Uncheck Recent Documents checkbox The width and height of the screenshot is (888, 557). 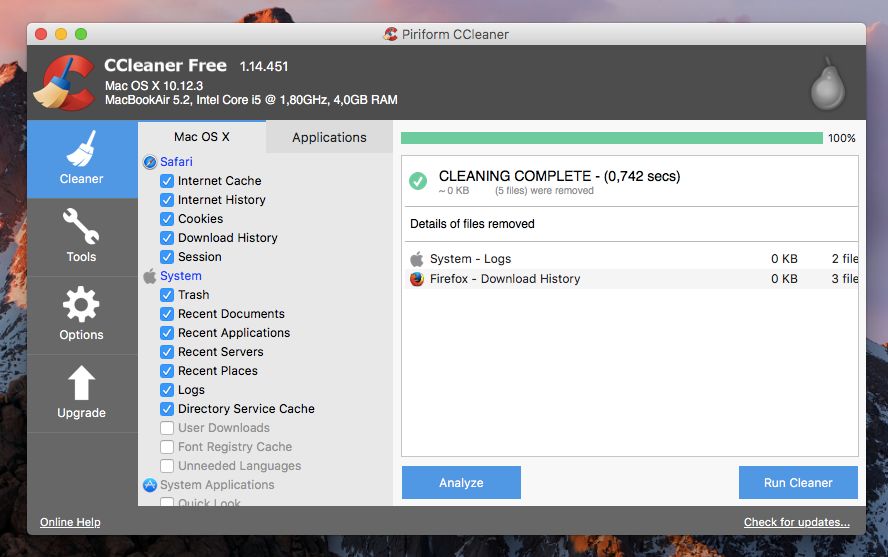point(166,314)
